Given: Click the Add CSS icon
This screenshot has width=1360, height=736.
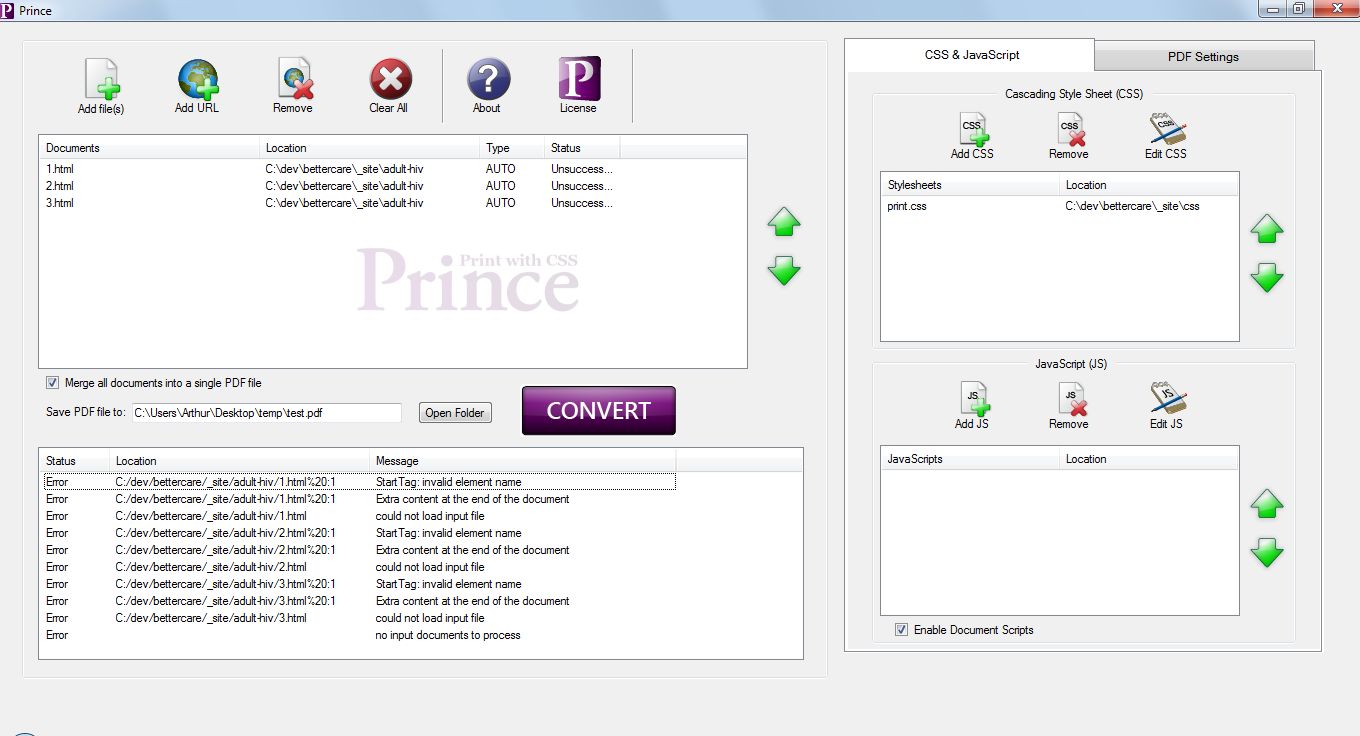Looking at the screenshot, I should [x=972, y=130].
